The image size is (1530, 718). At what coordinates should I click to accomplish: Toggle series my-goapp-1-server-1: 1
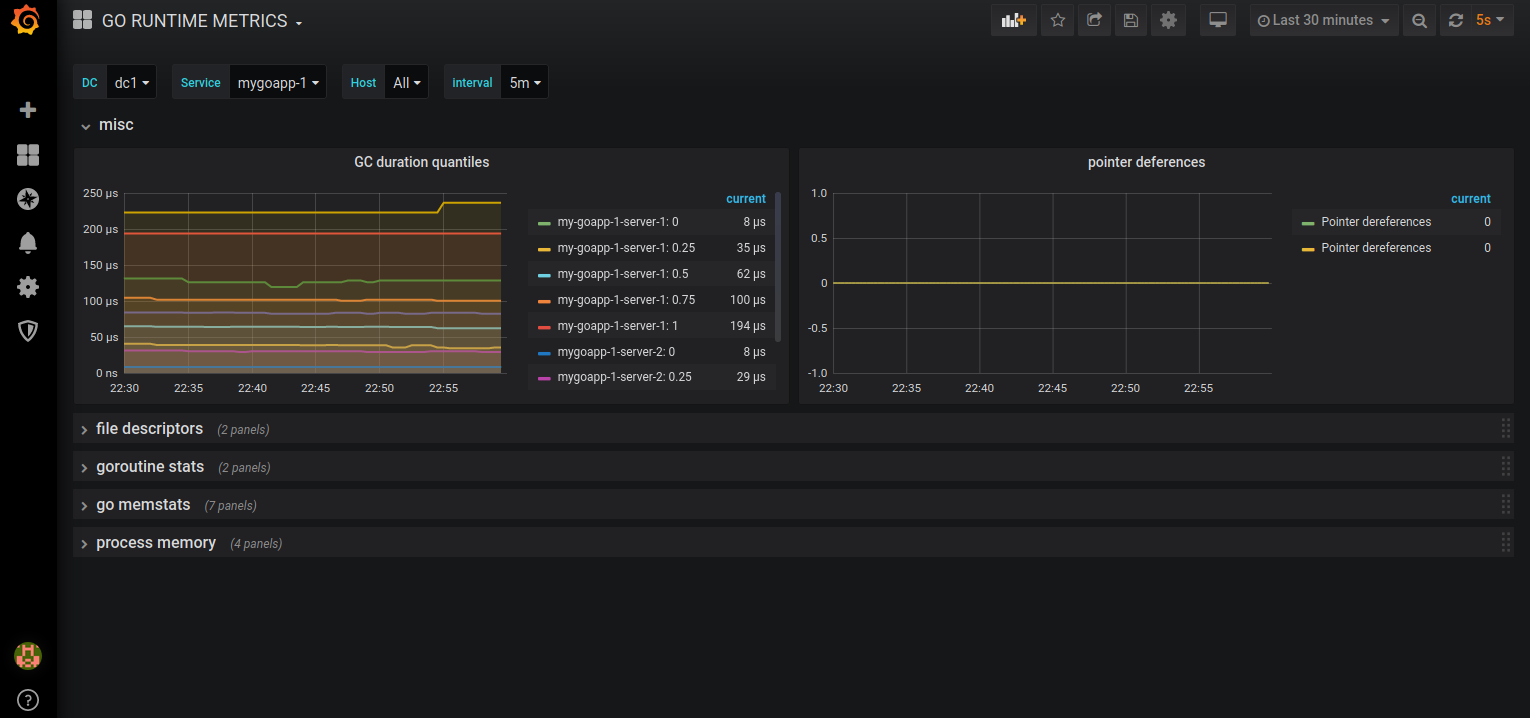pos(618,326)
